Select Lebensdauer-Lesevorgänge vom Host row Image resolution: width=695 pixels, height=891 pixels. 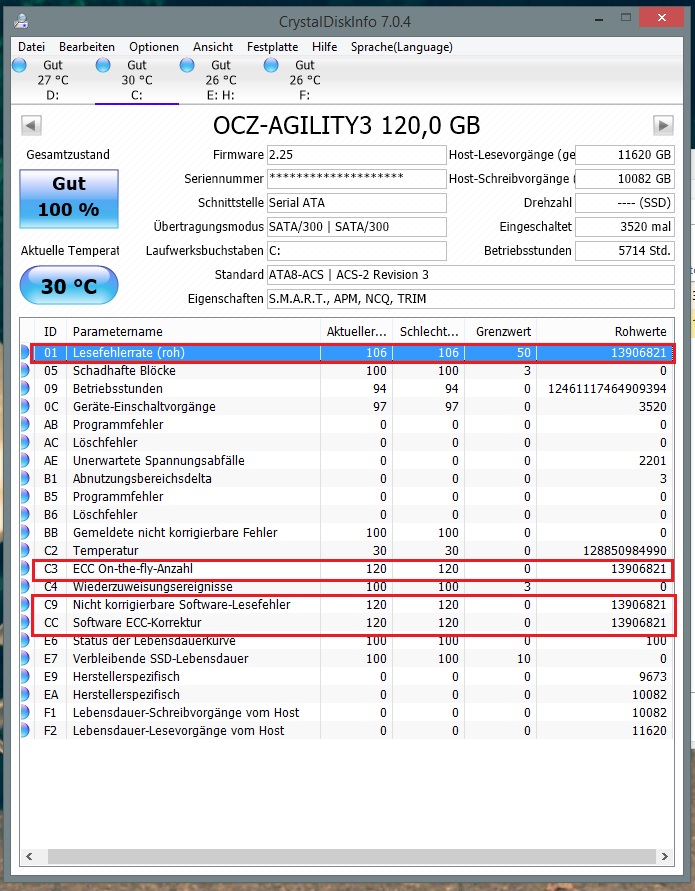[347, 731]
